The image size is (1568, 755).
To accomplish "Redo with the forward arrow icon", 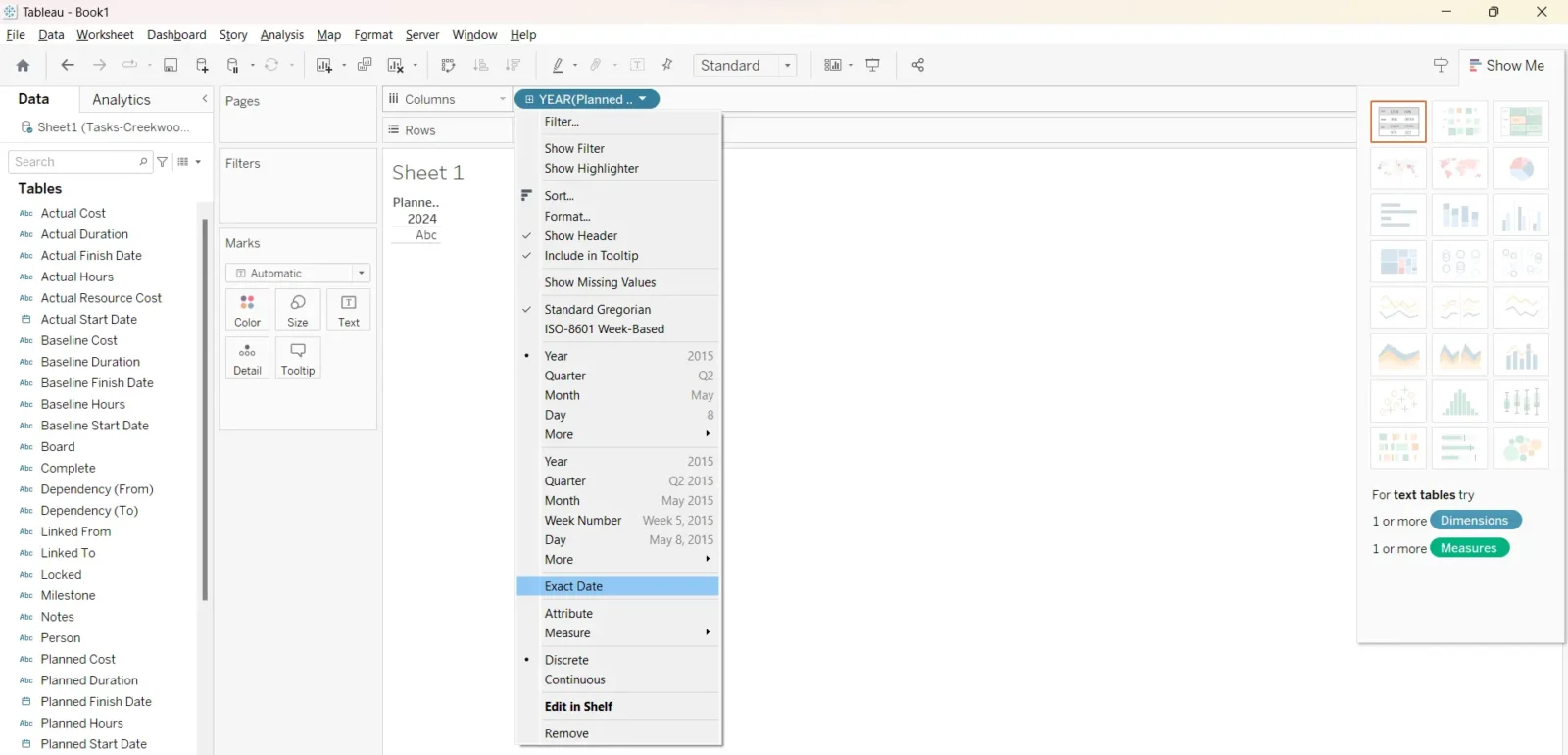I will click(x=99, y=66).
